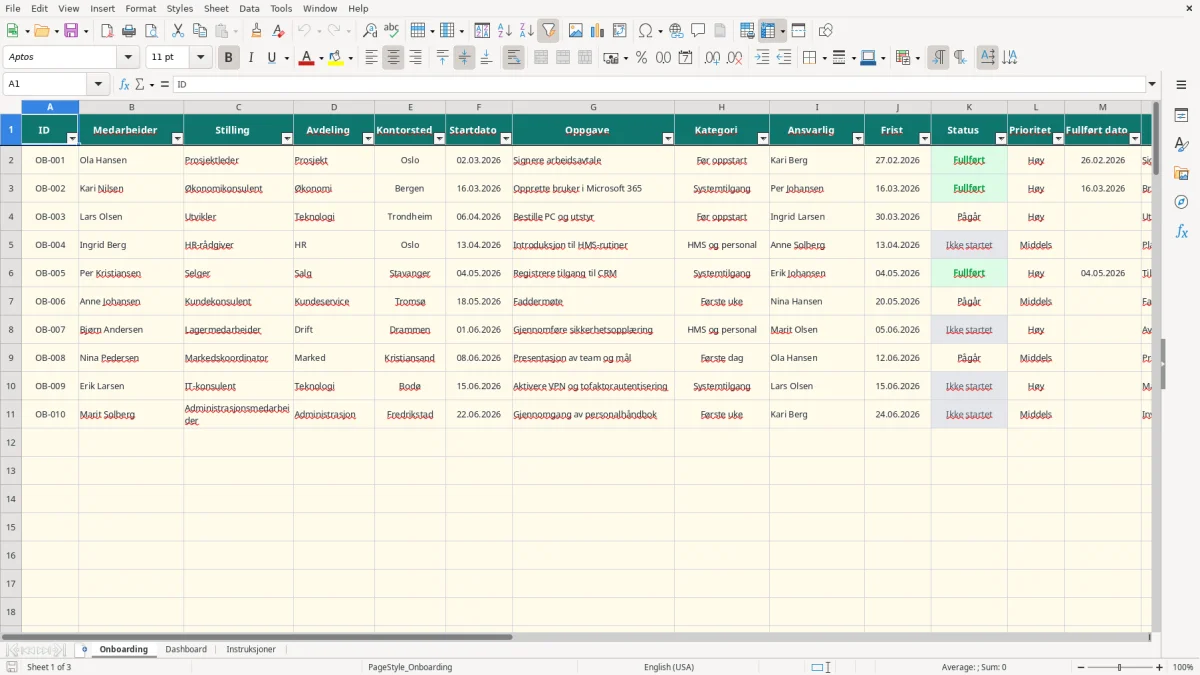Image resolution: width=1200 pixels, height=675 pixels.
Task: Click the Define Print Area icon
Action: [748, 31]
